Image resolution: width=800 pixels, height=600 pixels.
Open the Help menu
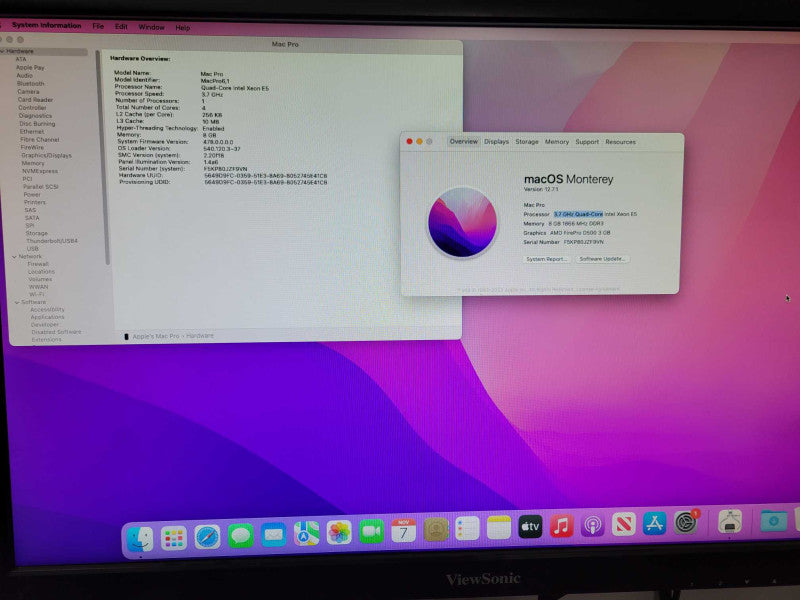tap(183, 28)
